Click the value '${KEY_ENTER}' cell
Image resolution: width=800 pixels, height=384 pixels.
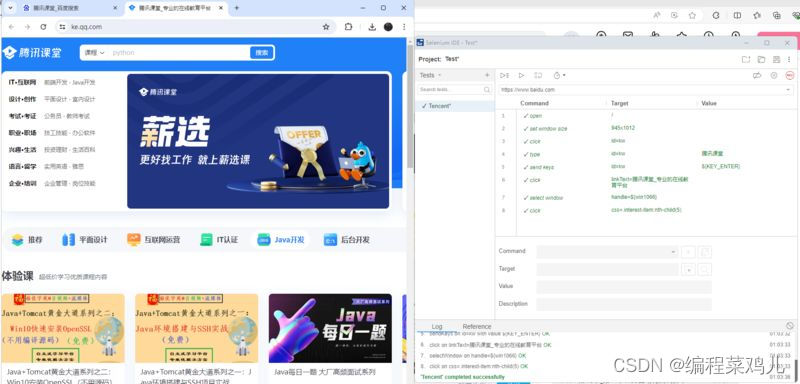[x=720, y=166]
